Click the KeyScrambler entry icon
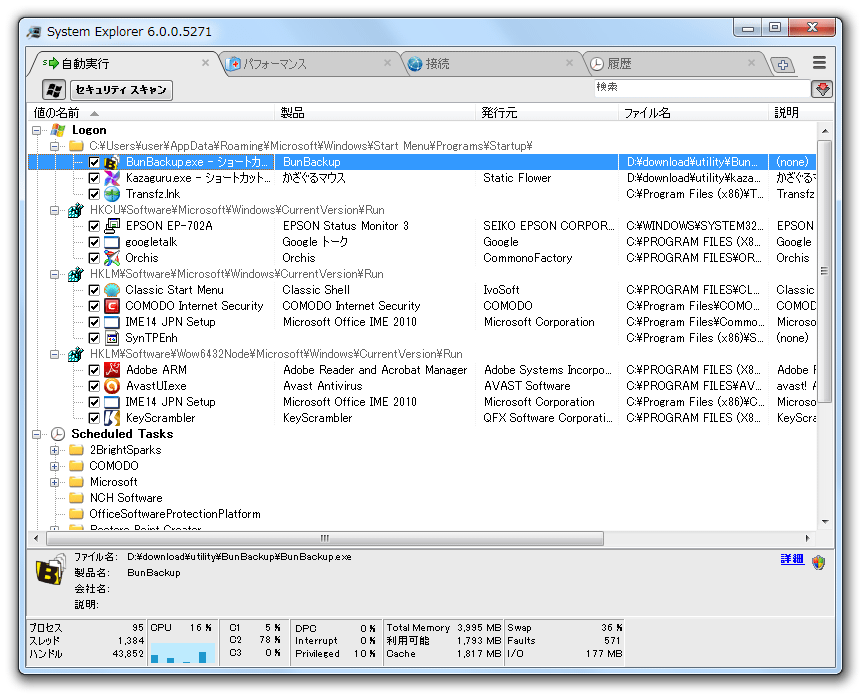Image resolution: width=864 pixels, height=697 pixels. coord(112,418)
